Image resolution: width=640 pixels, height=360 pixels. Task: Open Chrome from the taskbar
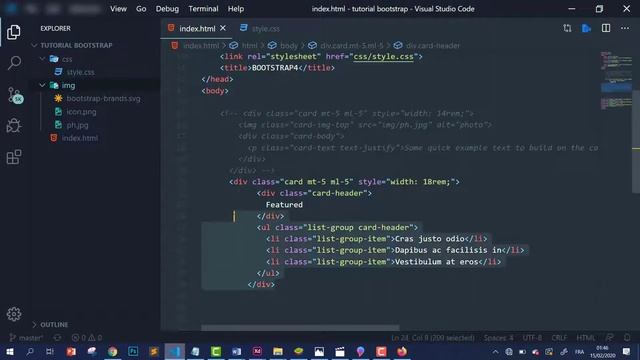[x=112, y=351]
